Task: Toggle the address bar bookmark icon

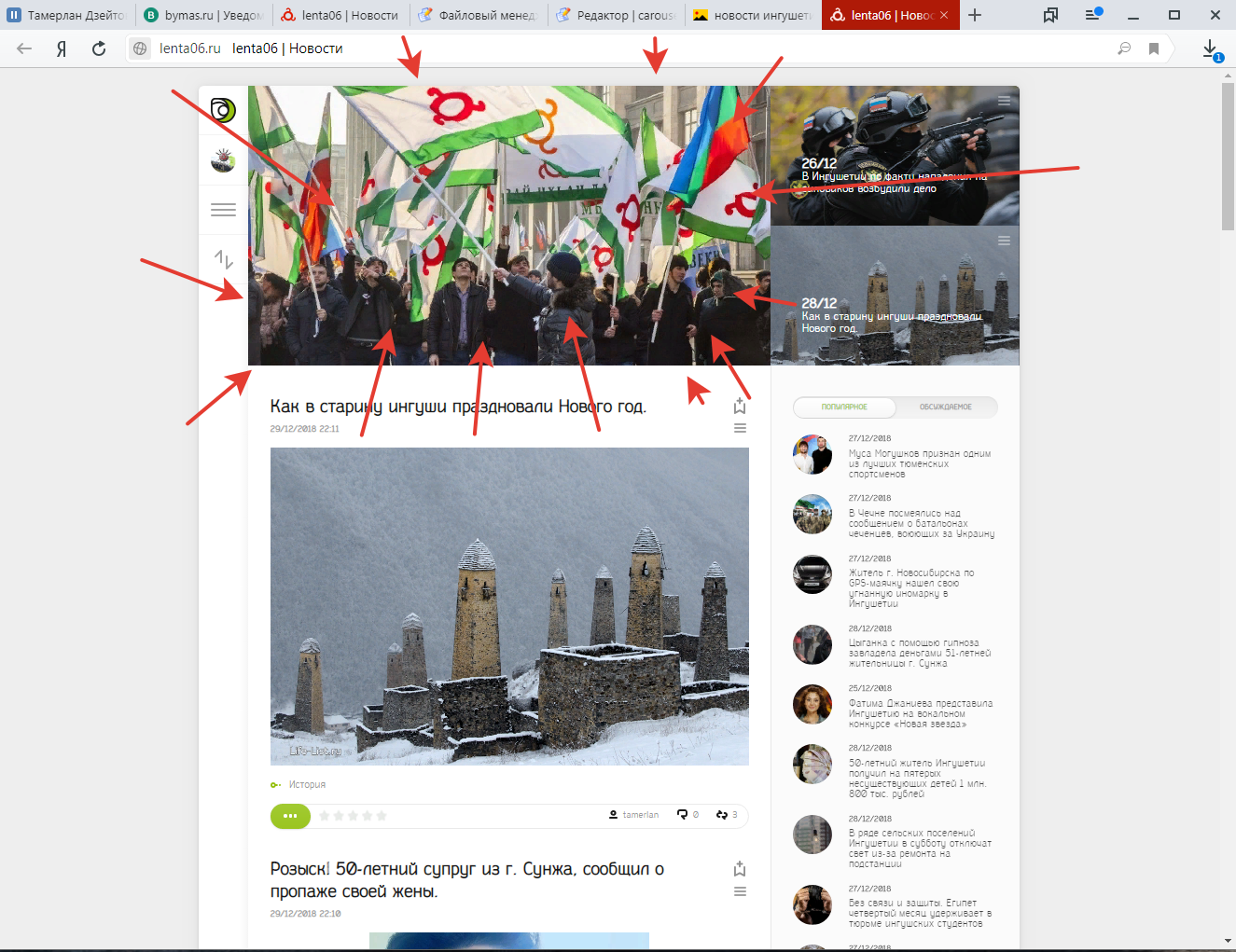Action: click(1154, 48)
